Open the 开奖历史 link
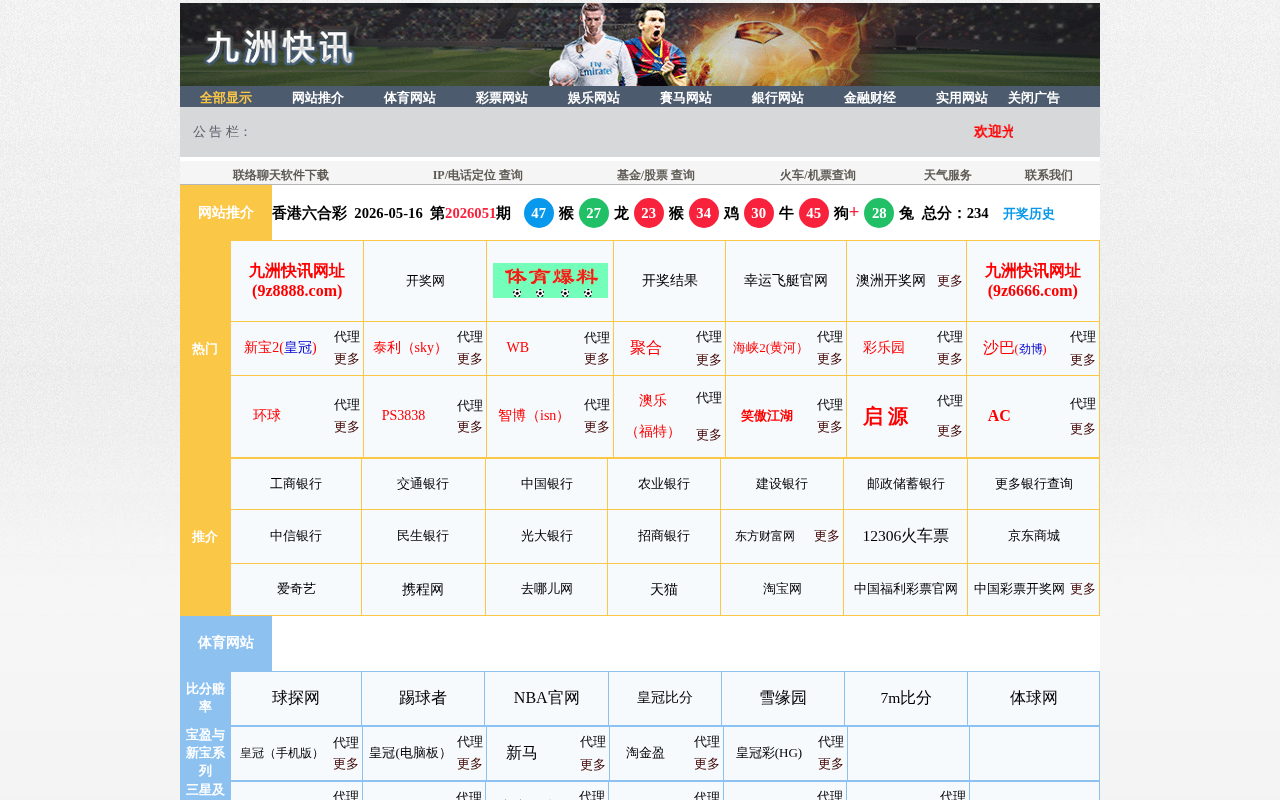This screenshot has height=800, width=1280. 1029,214
